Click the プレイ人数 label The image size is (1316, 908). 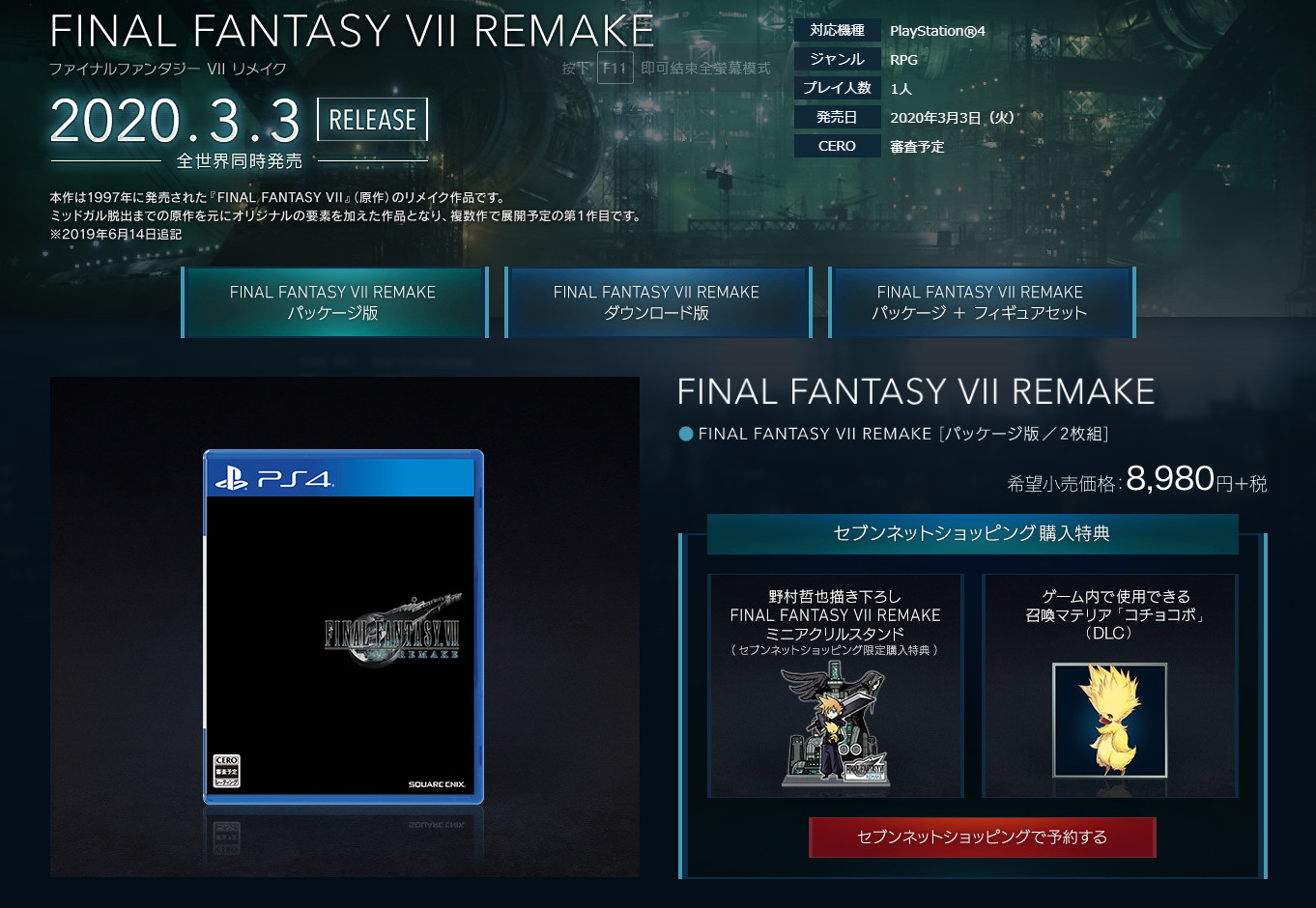pyautogui.click(x=837, y=88)
